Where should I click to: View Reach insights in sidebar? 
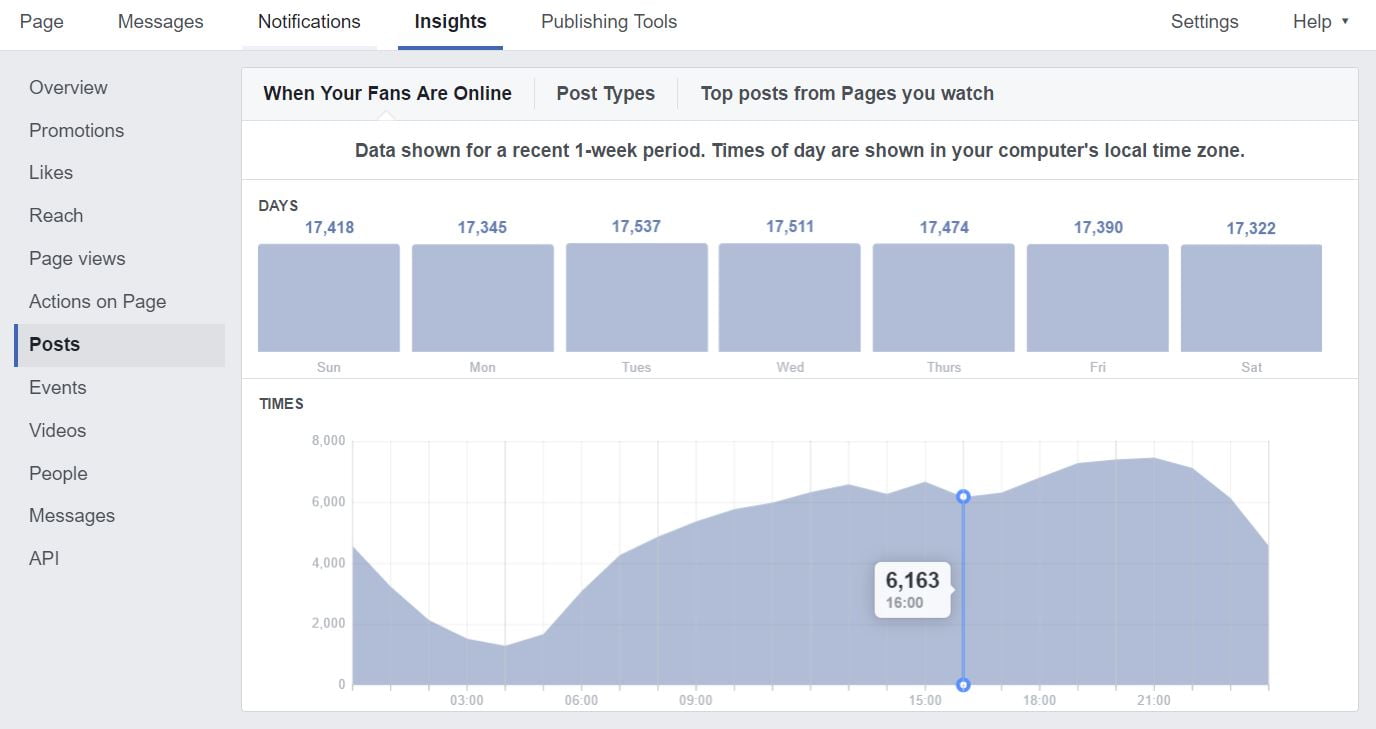[56, 216]
